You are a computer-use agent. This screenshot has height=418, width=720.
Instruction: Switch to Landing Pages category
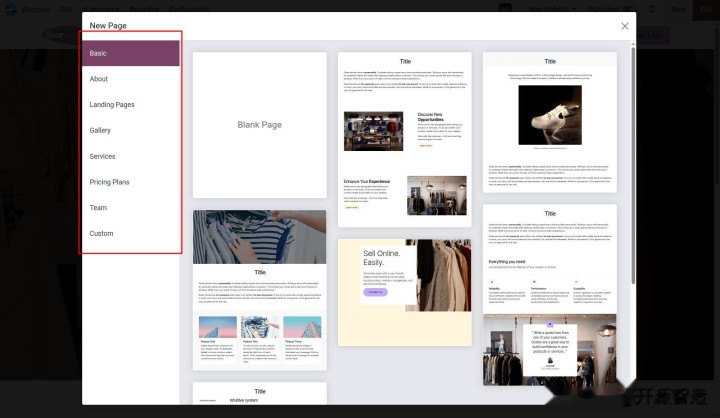click(x=131, y=105)
